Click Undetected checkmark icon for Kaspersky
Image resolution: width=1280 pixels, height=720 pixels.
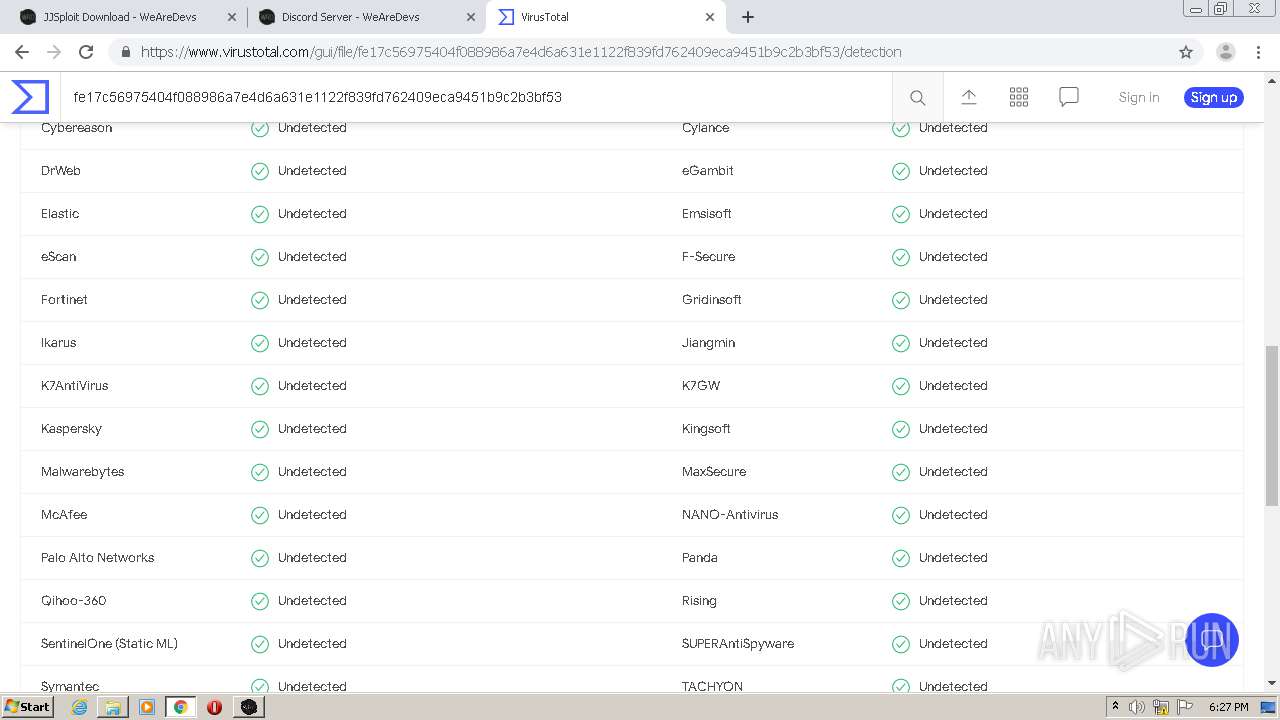click(x=260, y=429)
